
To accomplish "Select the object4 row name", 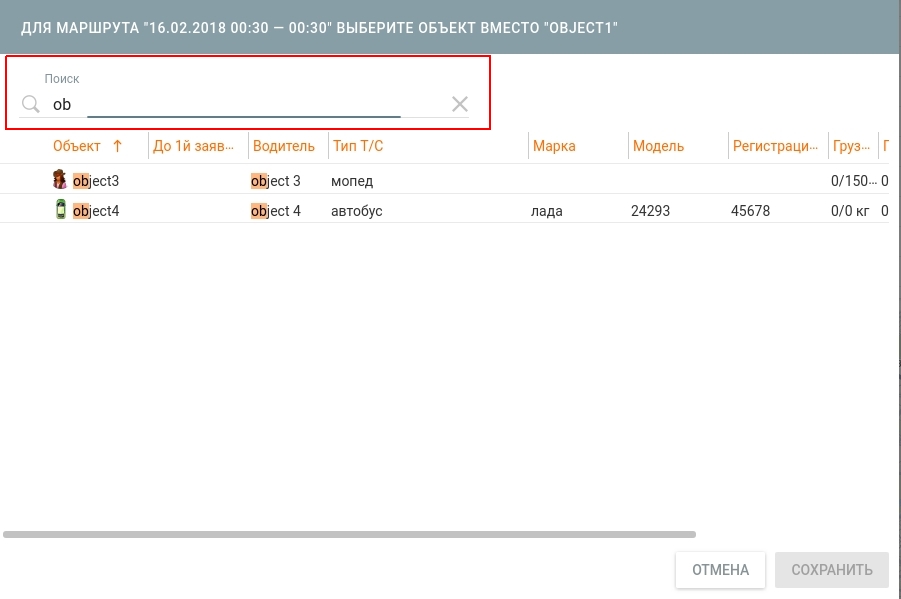I will [96, 211].
